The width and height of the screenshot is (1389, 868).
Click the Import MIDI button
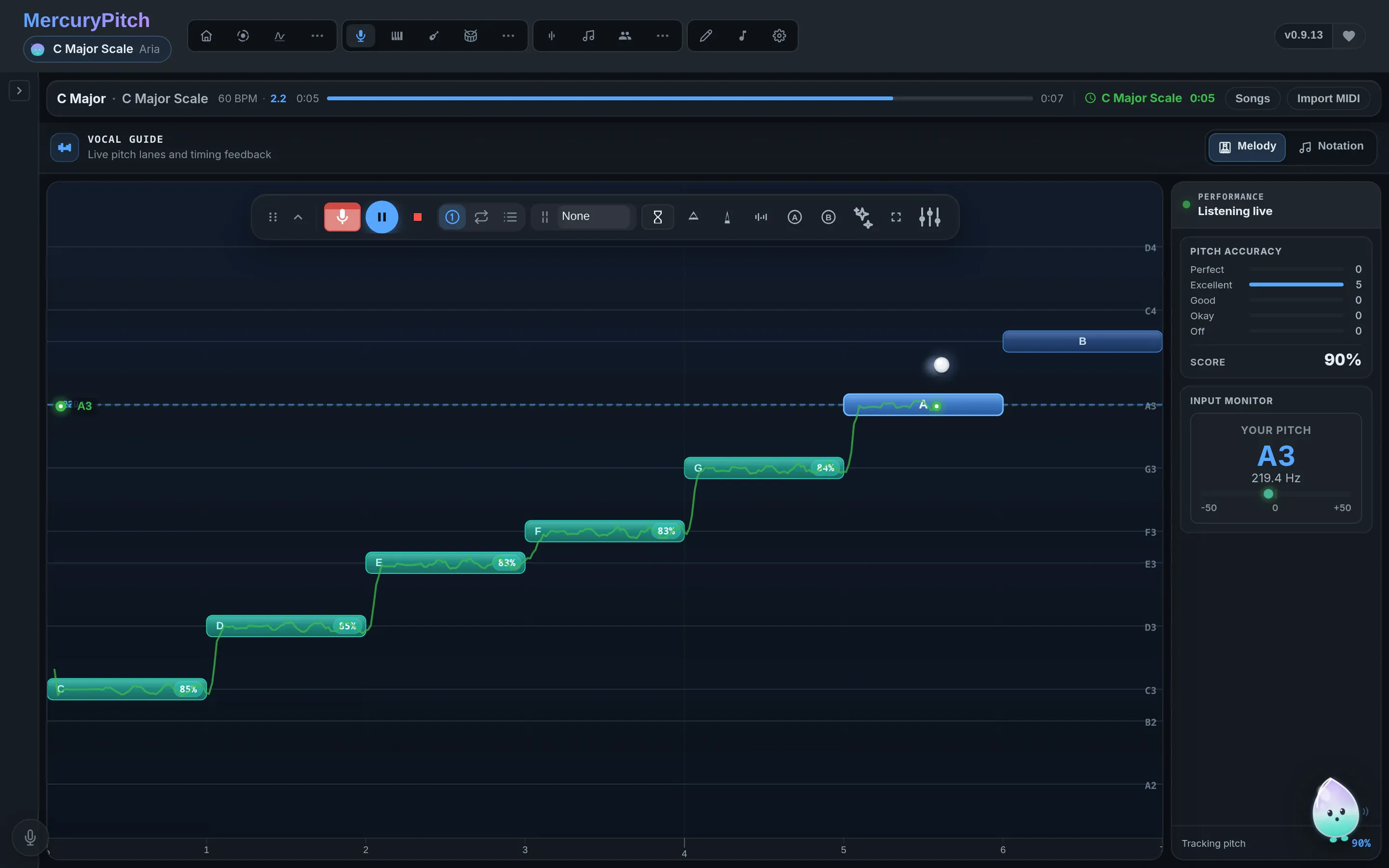pyautogui.click(x=1328, y=98)
